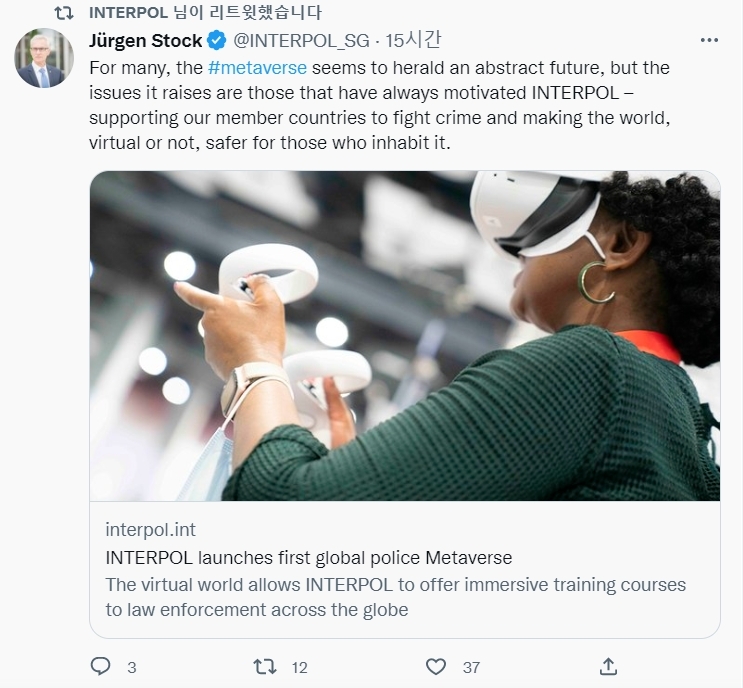Click the 15시간 timestamp
This screenshot has width=743, height=688.
pyautogui.click(x=412, y=41)
